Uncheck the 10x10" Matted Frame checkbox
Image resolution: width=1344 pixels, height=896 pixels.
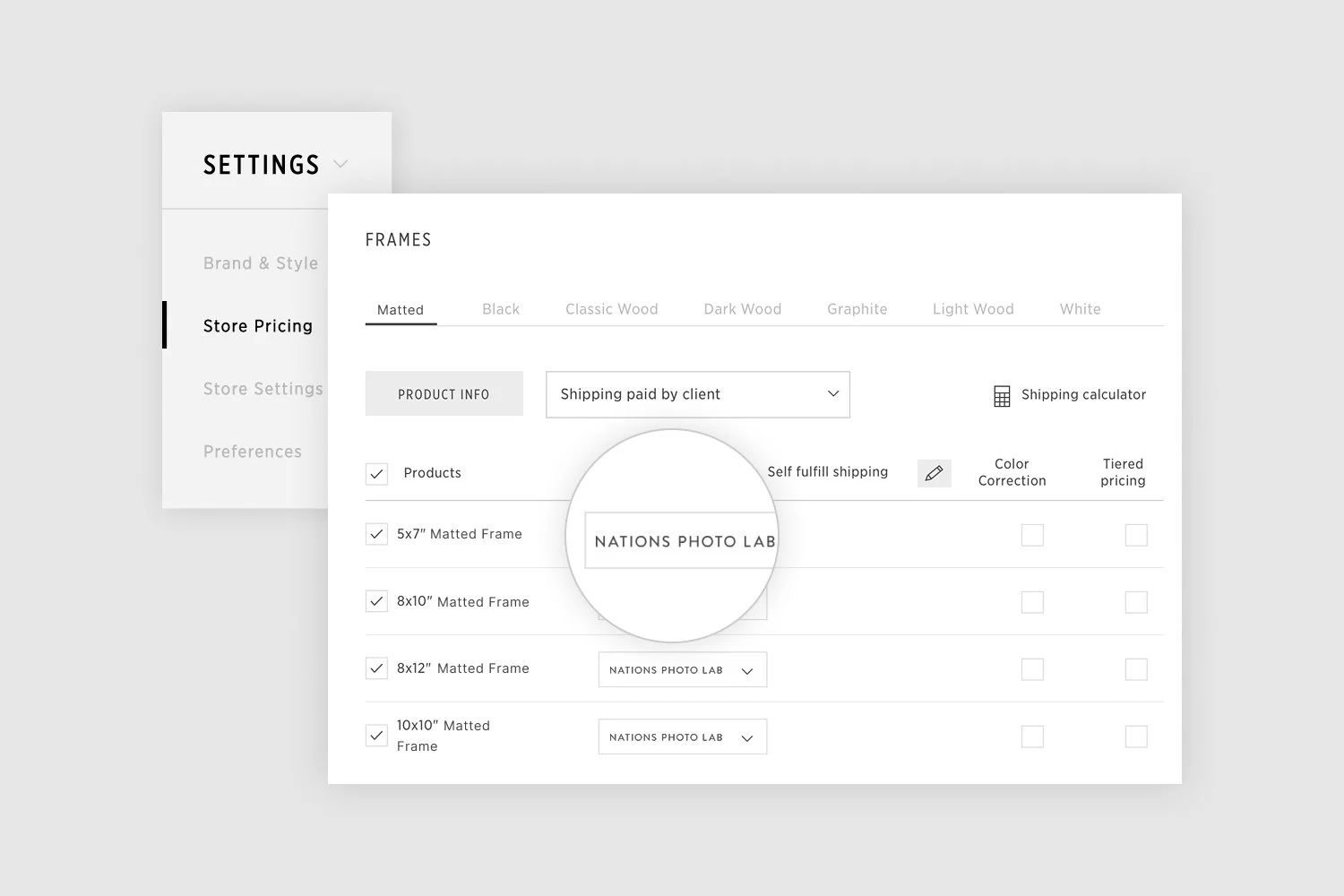[x=377, y=736]
